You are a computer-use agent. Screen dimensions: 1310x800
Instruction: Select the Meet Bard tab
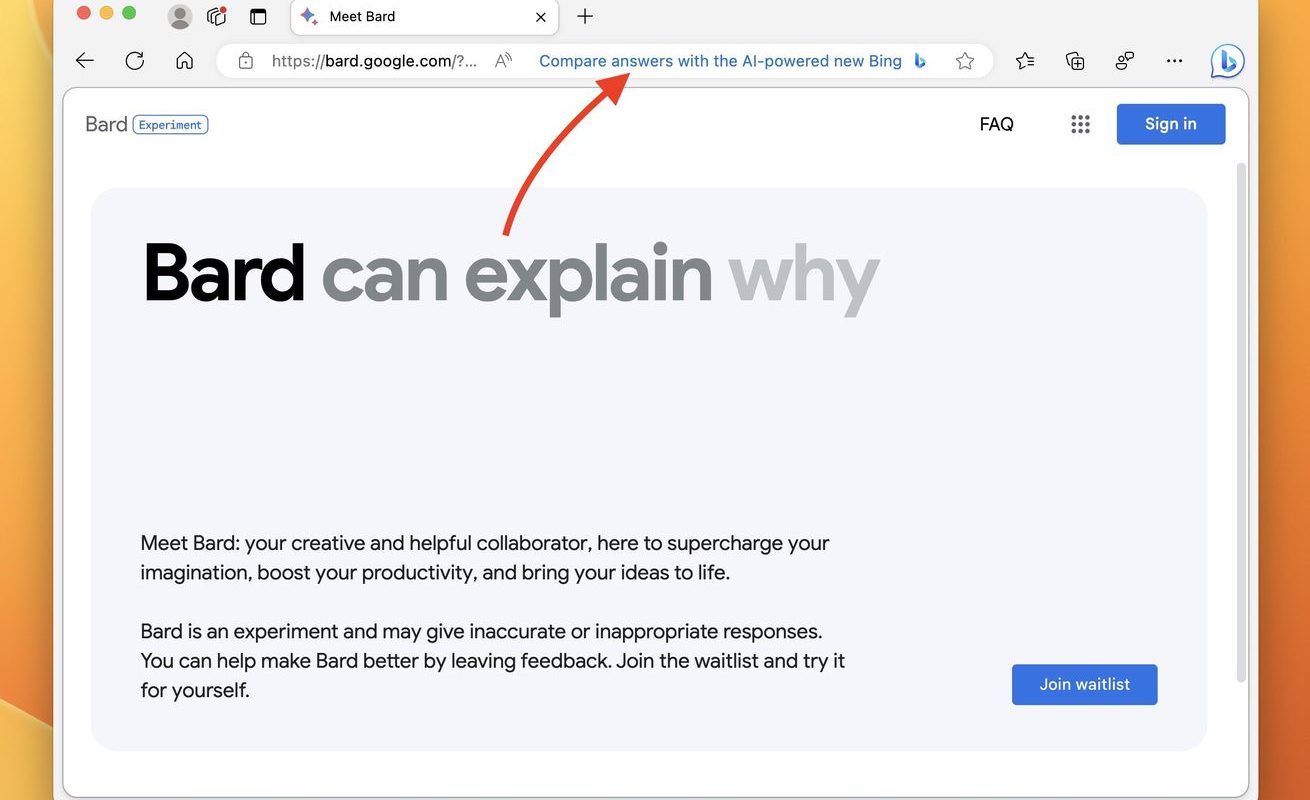[424, 17]
